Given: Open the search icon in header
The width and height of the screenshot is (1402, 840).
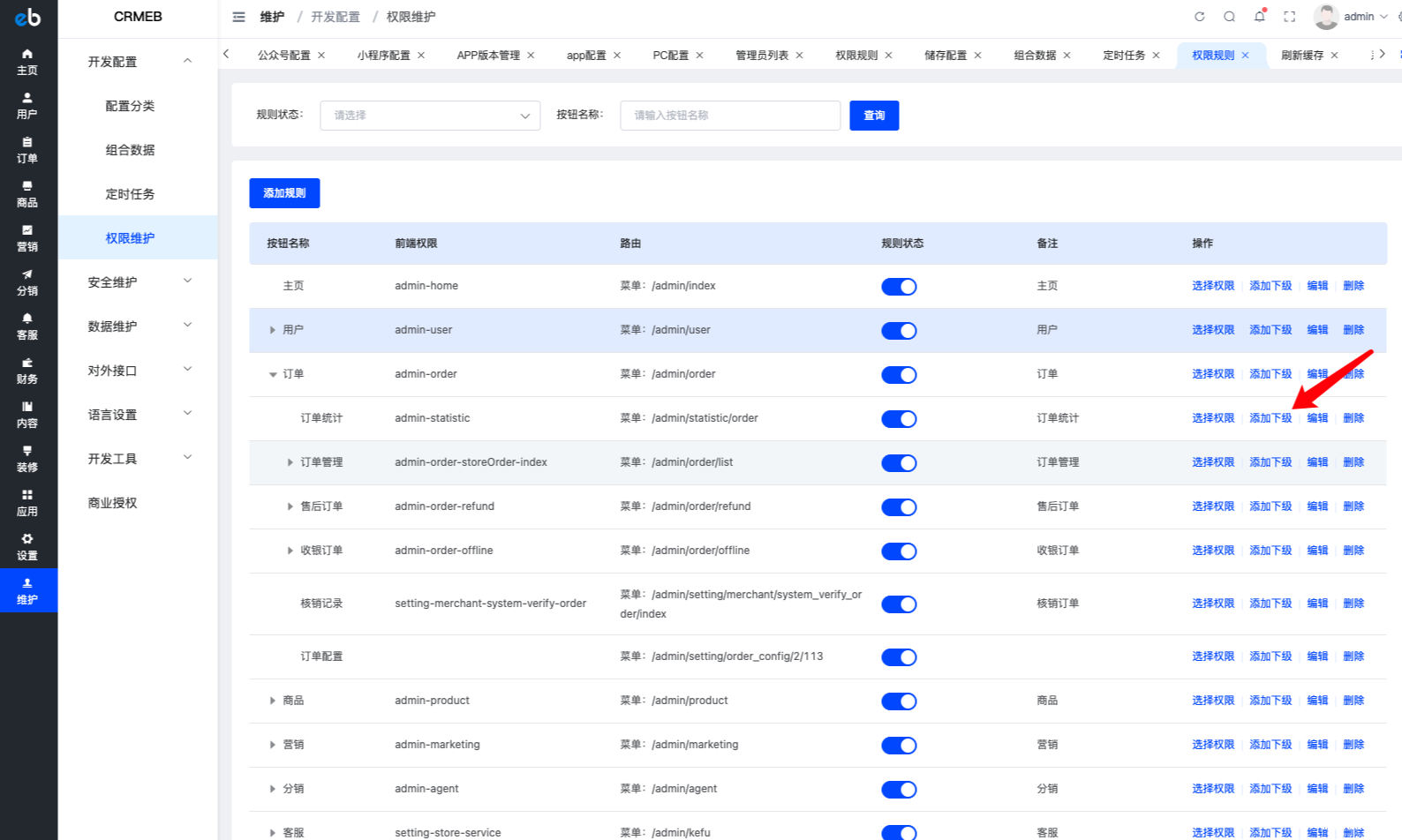Looking at the screenshot, I should pos(1229,17).
